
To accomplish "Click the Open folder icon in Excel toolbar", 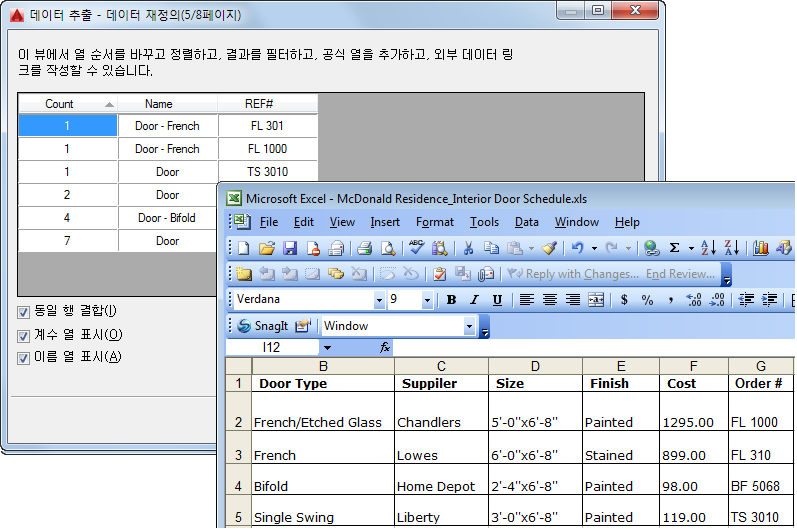I will (266, 248).
